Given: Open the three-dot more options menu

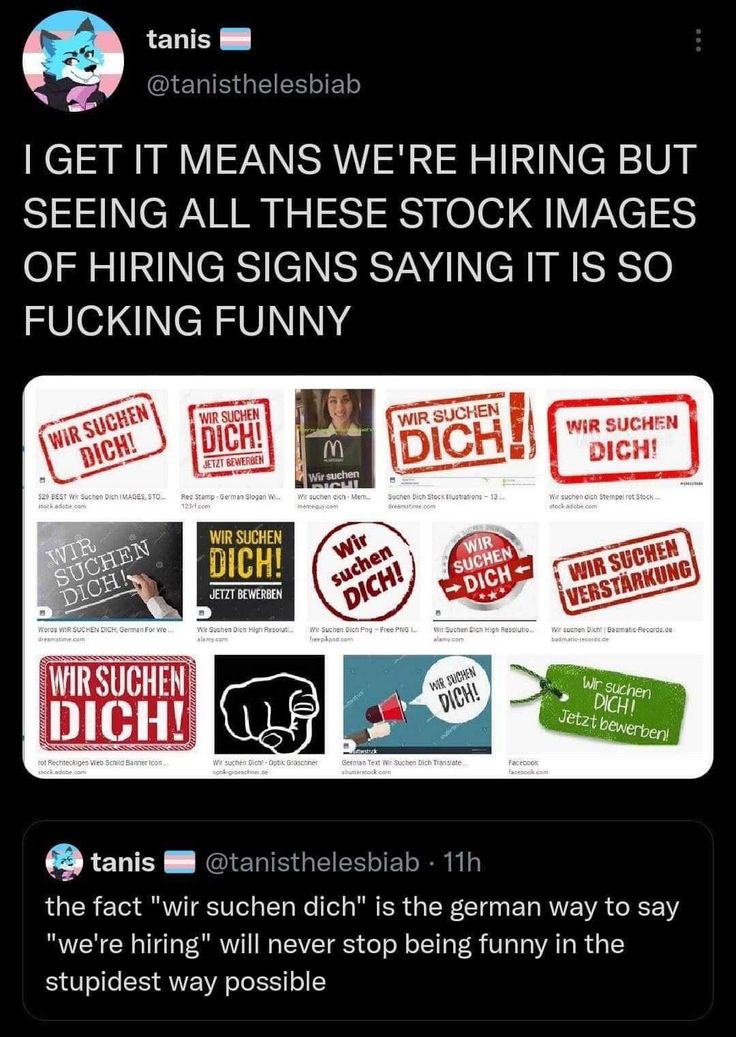Looking at the screenshot, I should (x=698, y=40).
